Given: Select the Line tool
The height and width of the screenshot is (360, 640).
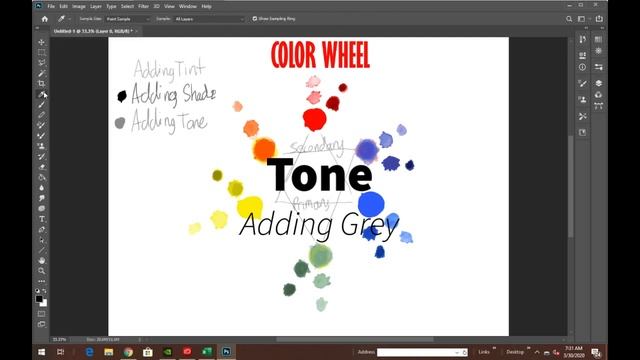Looking at the screenshot, I should click(x=42, y=250).
